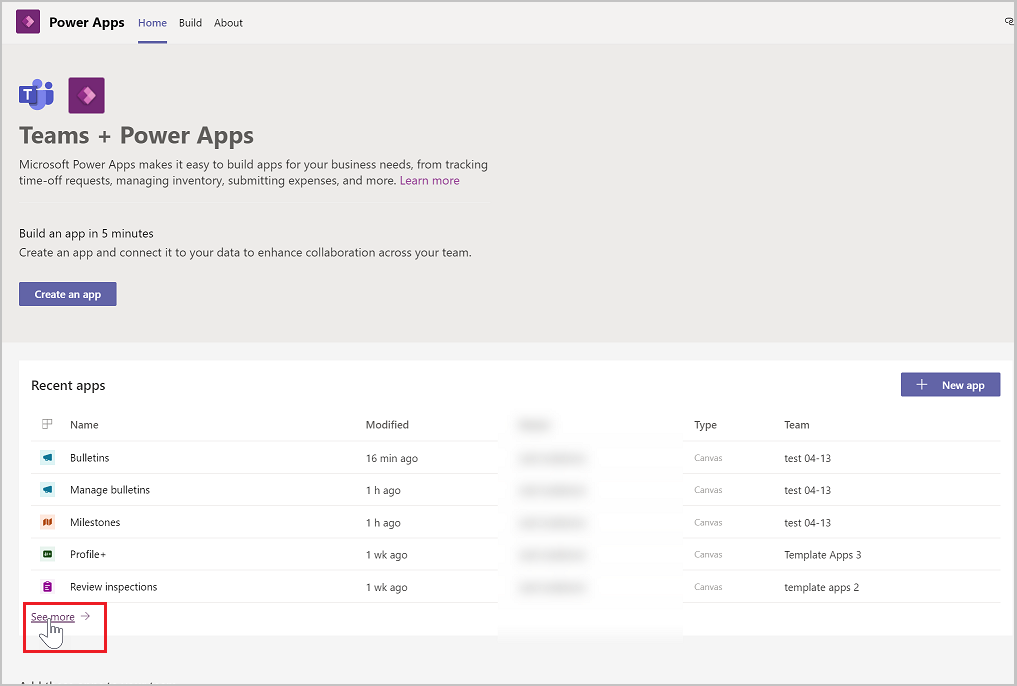Screen dimensions: 1017x686
Task: Click the New app button
Action: pos(950,384)
